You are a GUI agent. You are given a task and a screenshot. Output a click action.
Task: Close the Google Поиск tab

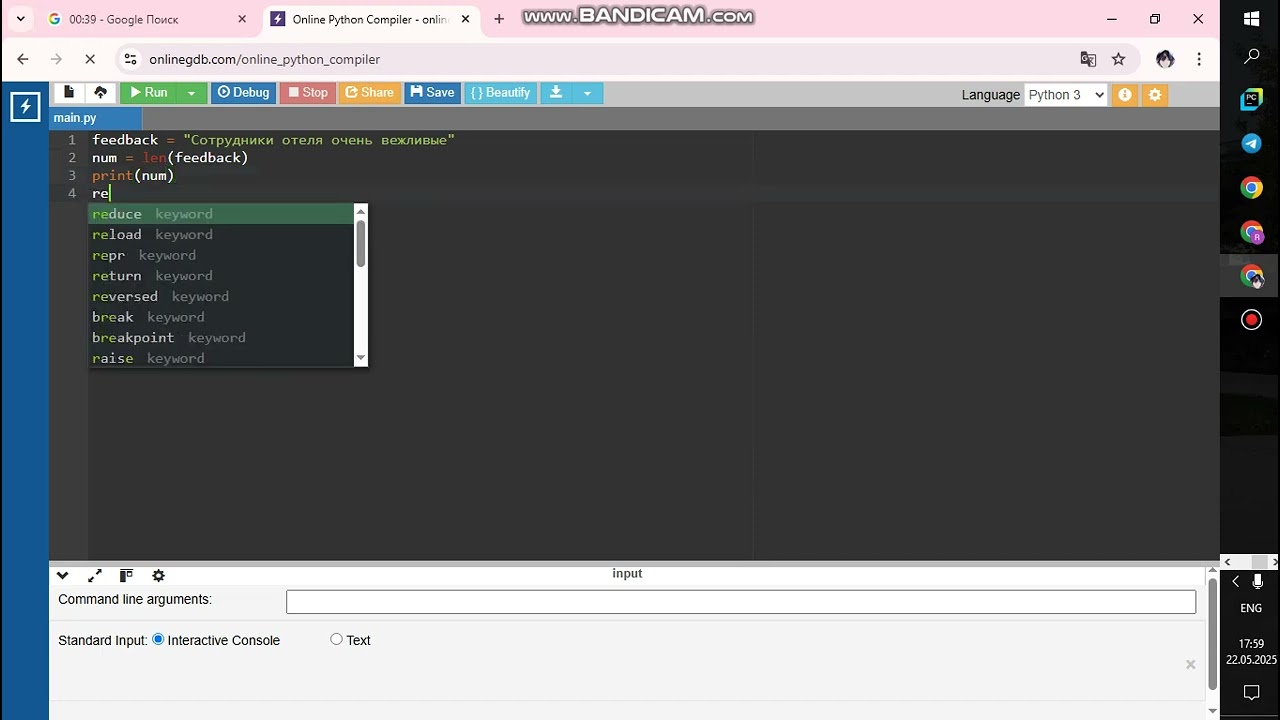pyautogui.click(x=242, y=19)
